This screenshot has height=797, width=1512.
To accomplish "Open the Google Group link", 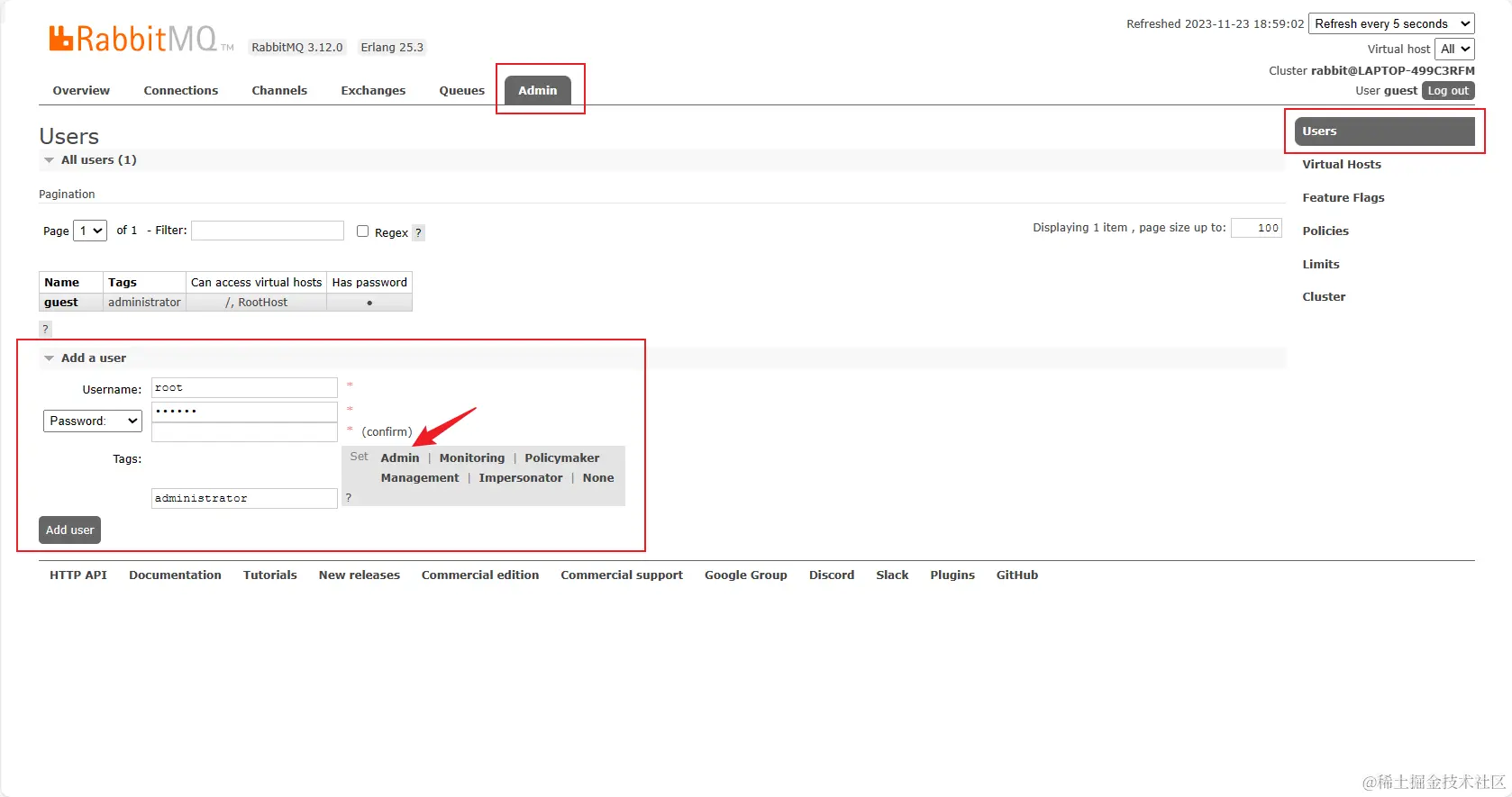I will pos(746,575).
